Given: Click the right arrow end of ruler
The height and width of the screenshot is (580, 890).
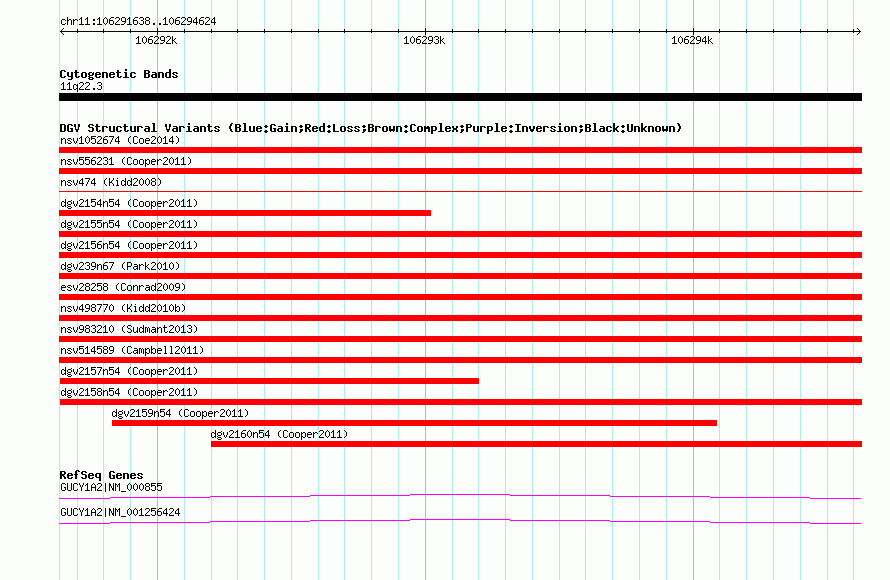Looking at the screenshot, I should click(x=858, y=31).
